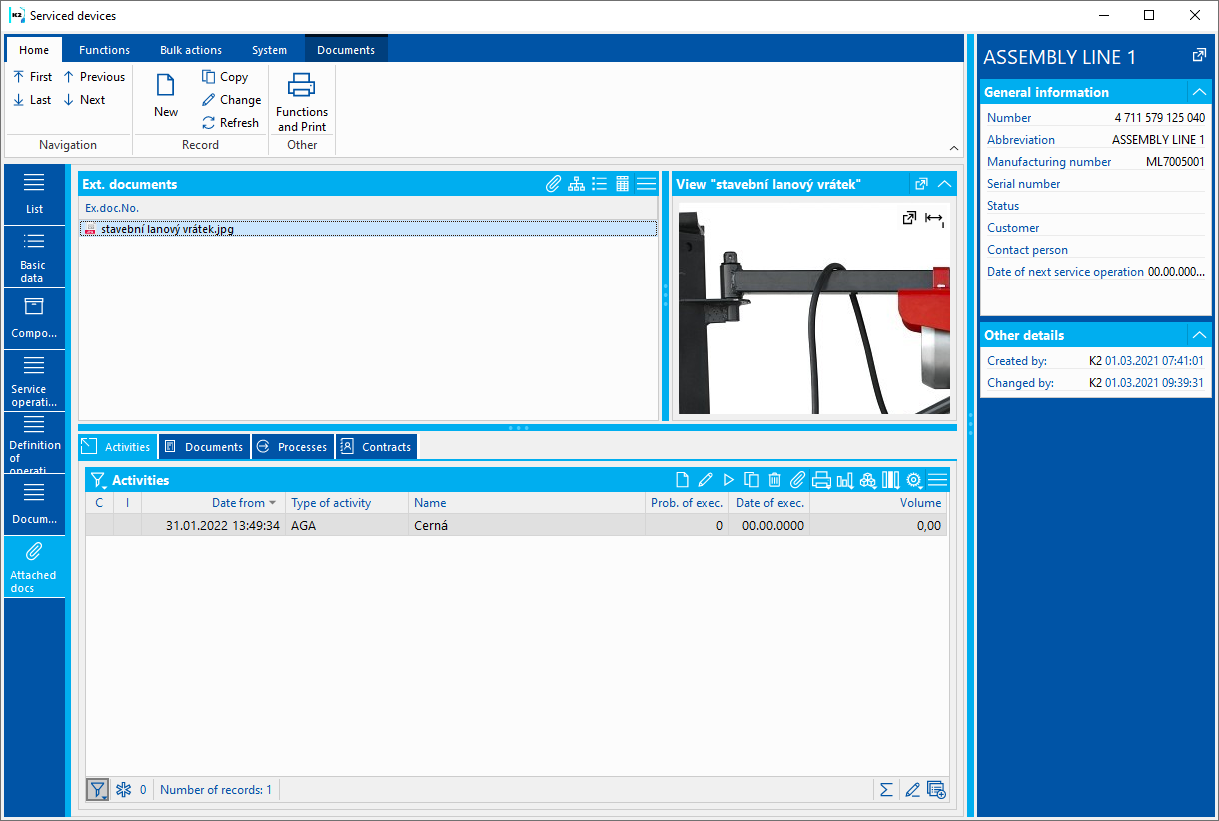Open the Functions ribbon tab
Image resolution: width=1219 pixels, height=821 pixels.
[x=105, y=50]
